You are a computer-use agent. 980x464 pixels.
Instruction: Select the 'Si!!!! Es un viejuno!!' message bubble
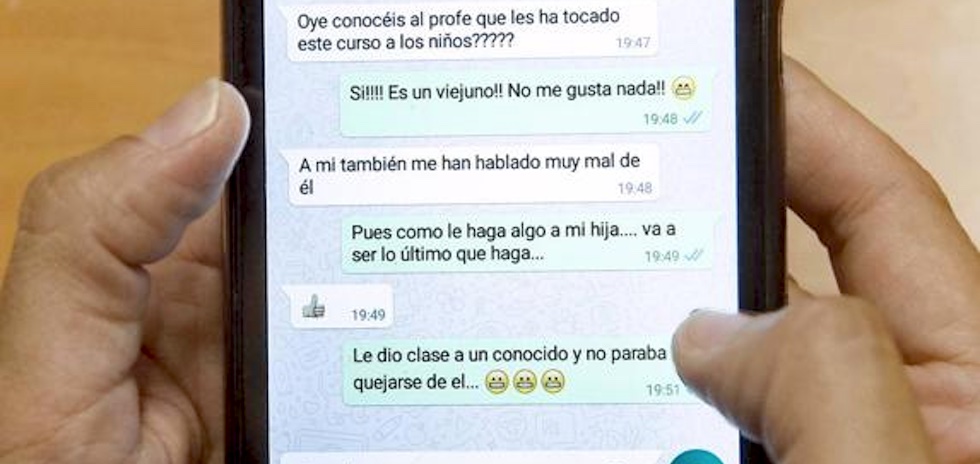point(525,103)
